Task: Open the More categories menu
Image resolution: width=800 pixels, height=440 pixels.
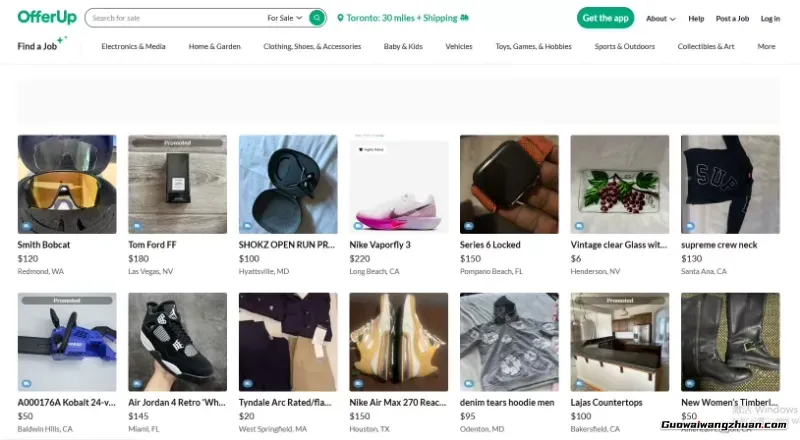Action: click(766, 46)
